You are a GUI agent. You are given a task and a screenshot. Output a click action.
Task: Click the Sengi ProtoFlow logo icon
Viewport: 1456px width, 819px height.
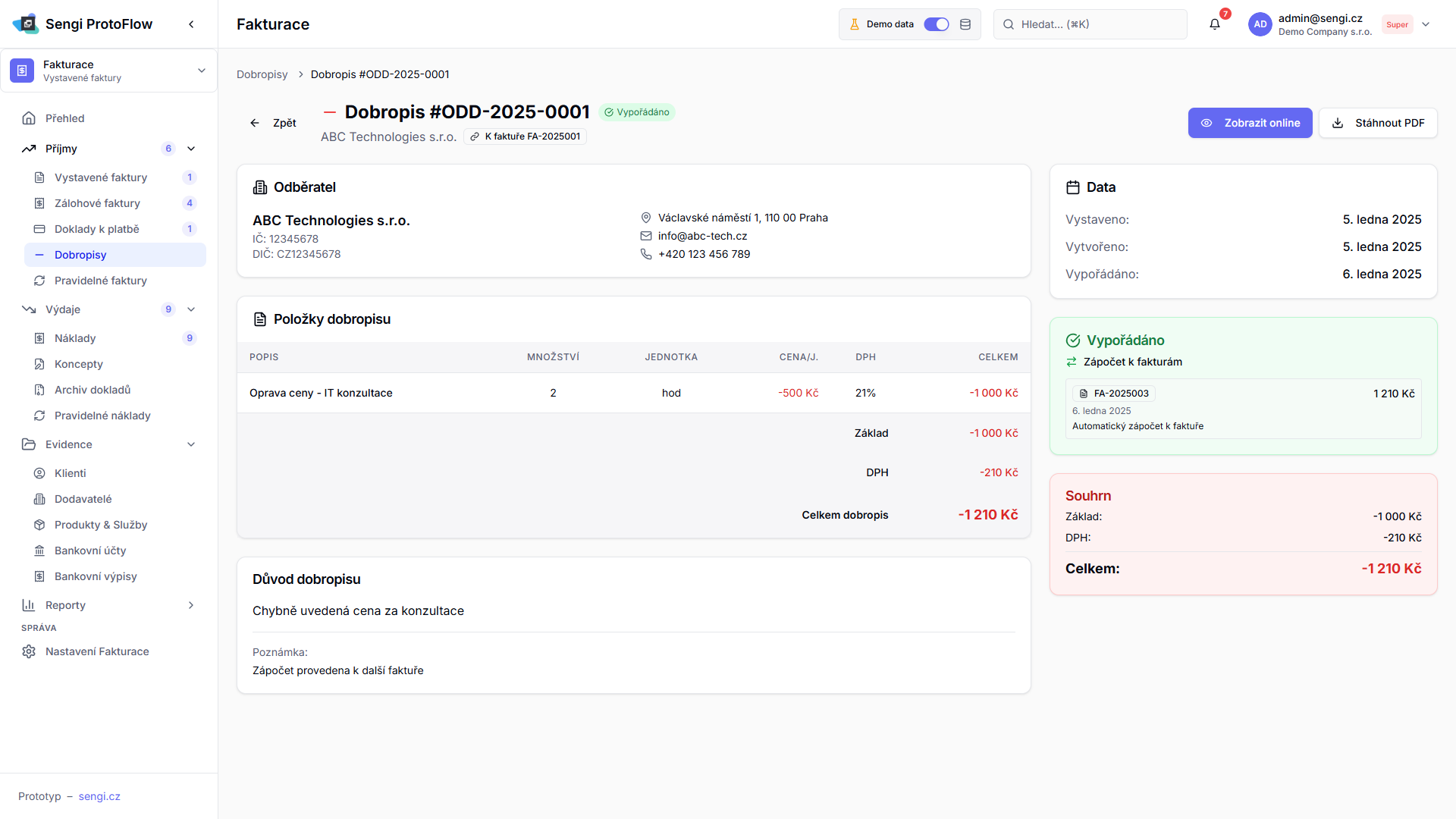pyautogui.click(x=26, y=24)
